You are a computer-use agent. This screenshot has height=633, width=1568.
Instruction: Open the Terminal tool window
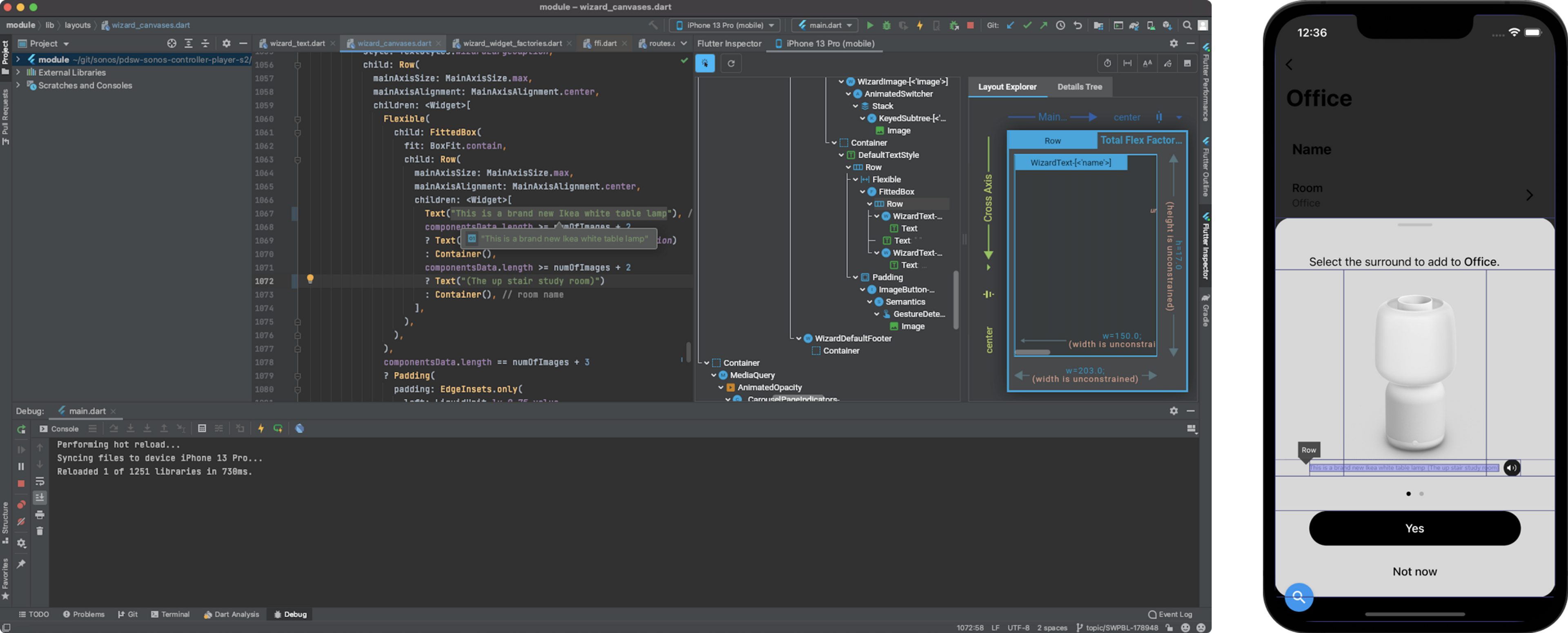click(170, 614)
